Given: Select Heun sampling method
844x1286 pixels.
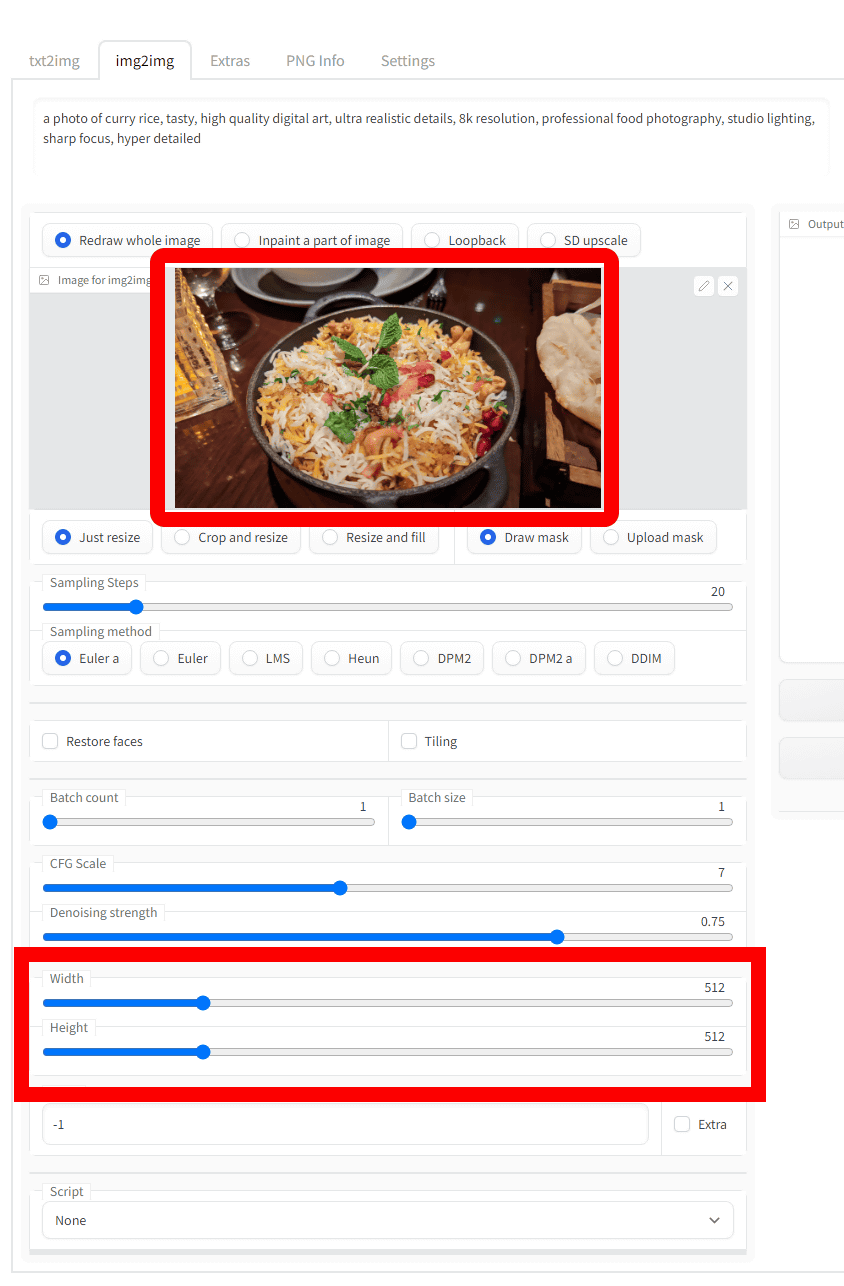Looking at the screenshot, I should point(351,658).
